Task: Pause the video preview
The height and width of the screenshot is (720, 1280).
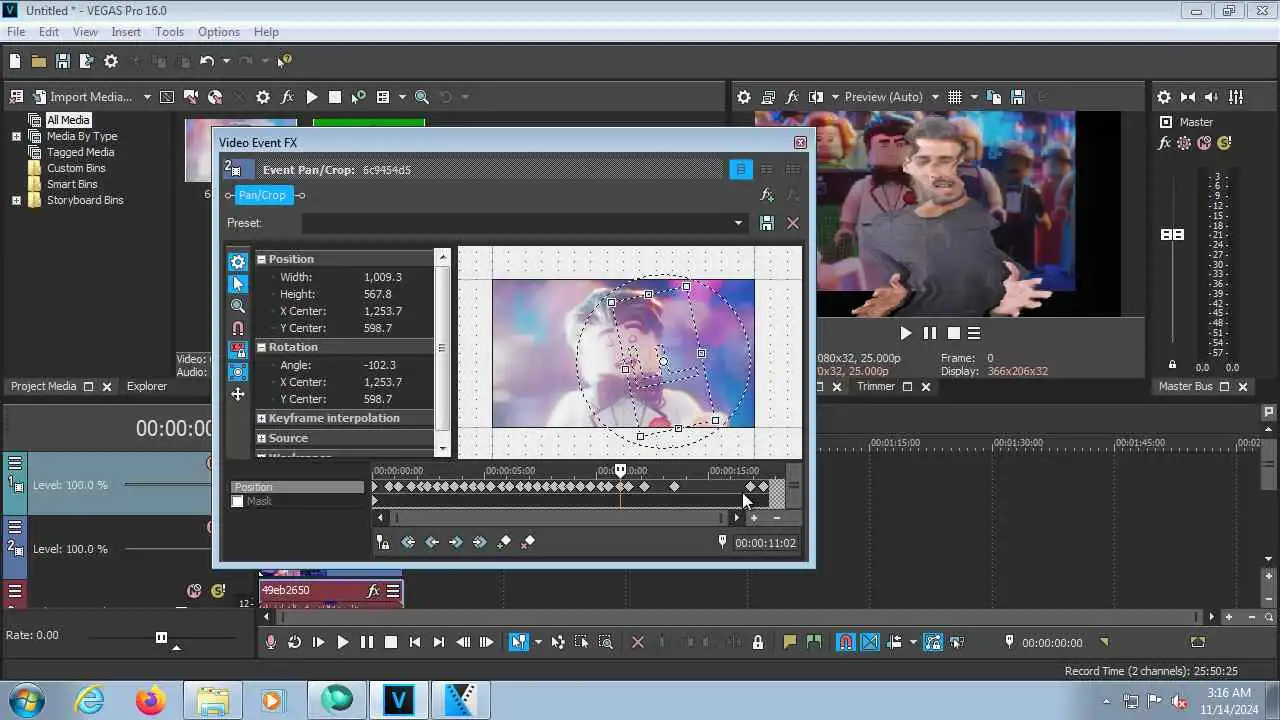Action: 930,333
